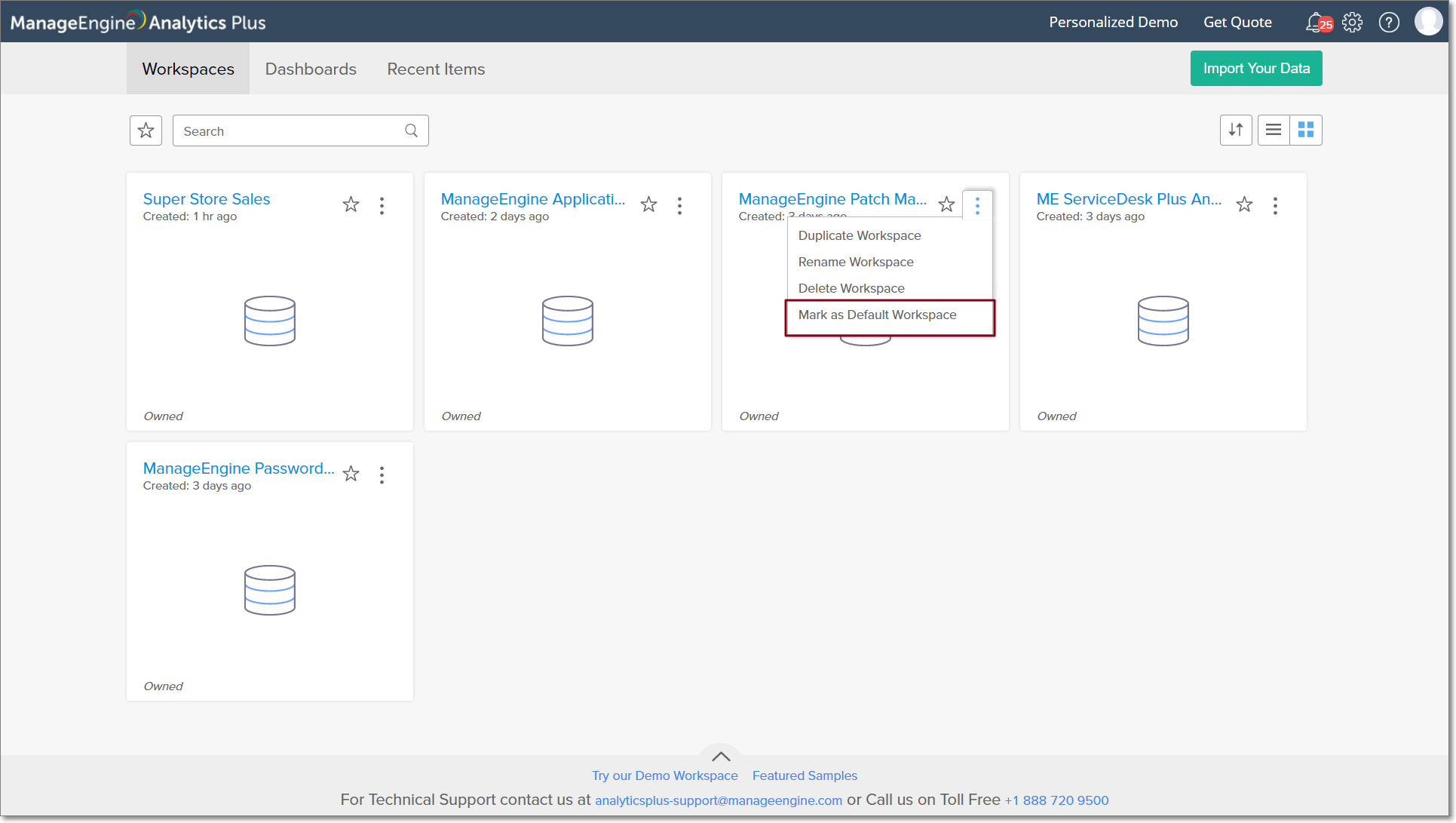Open the settings gear icon
The height and width of the screenshot is (823, 1456).
1353,22
